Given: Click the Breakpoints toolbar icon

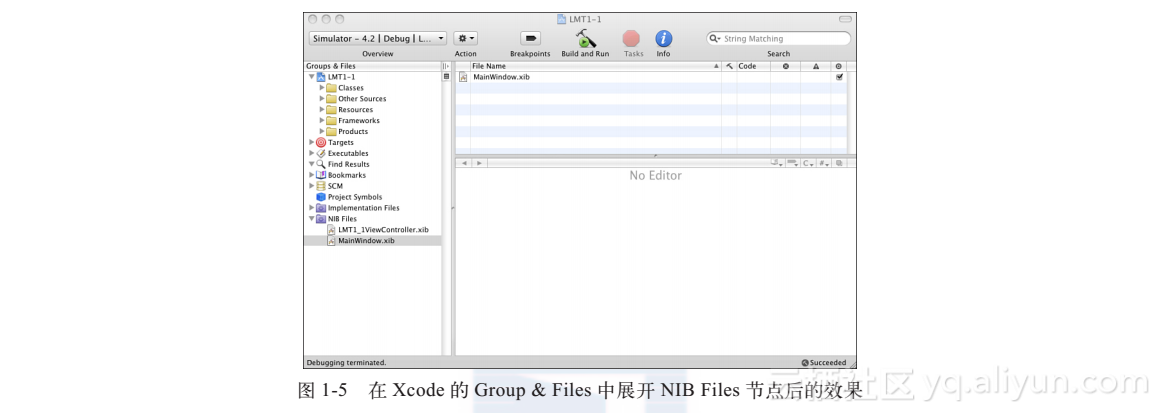Looking at the screenshot, I should 530,38.
